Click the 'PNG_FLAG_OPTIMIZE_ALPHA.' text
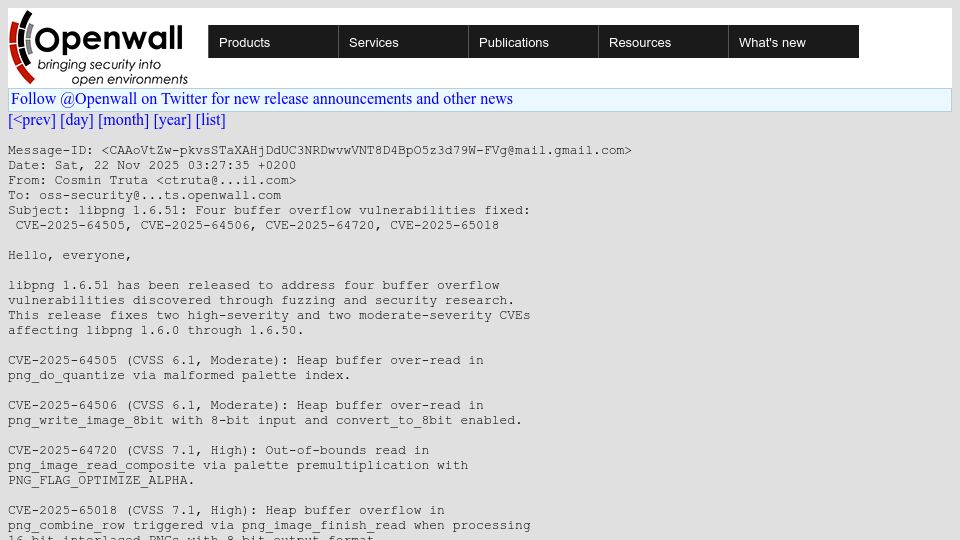 101,481
